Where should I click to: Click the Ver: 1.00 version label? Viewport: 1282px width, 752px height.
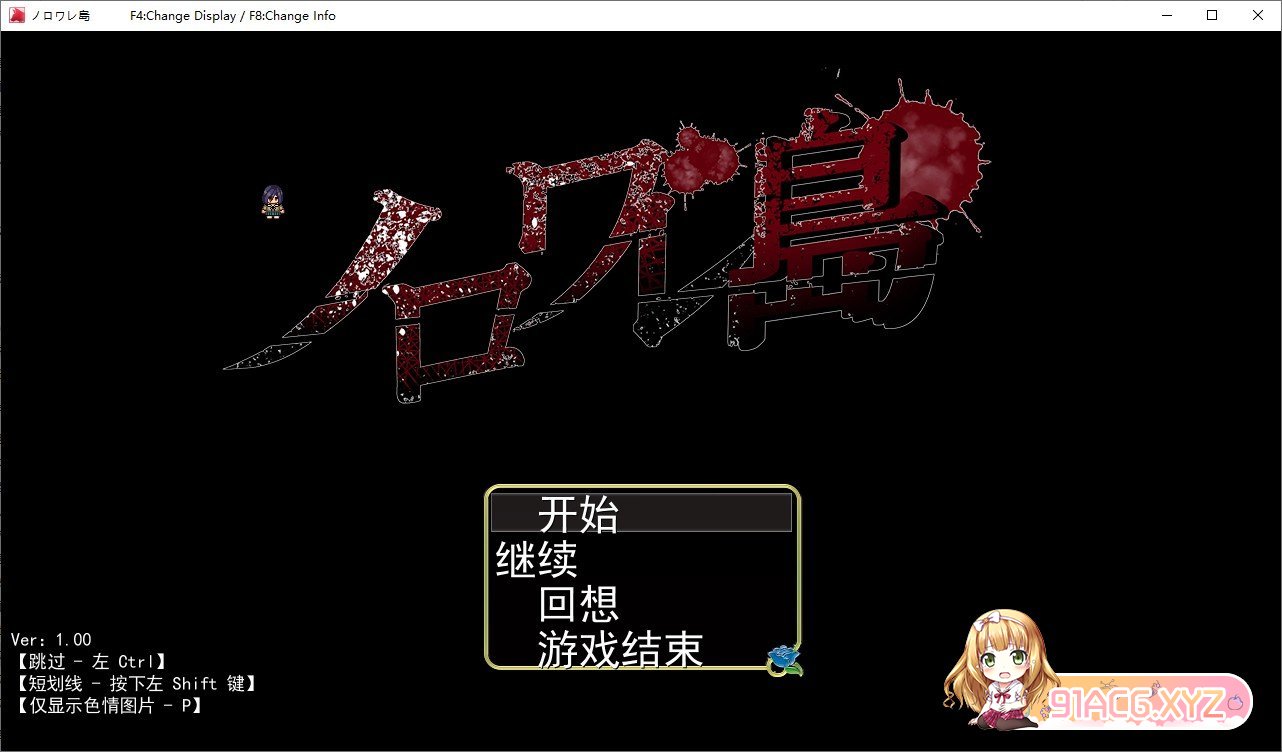coord(51,640)
